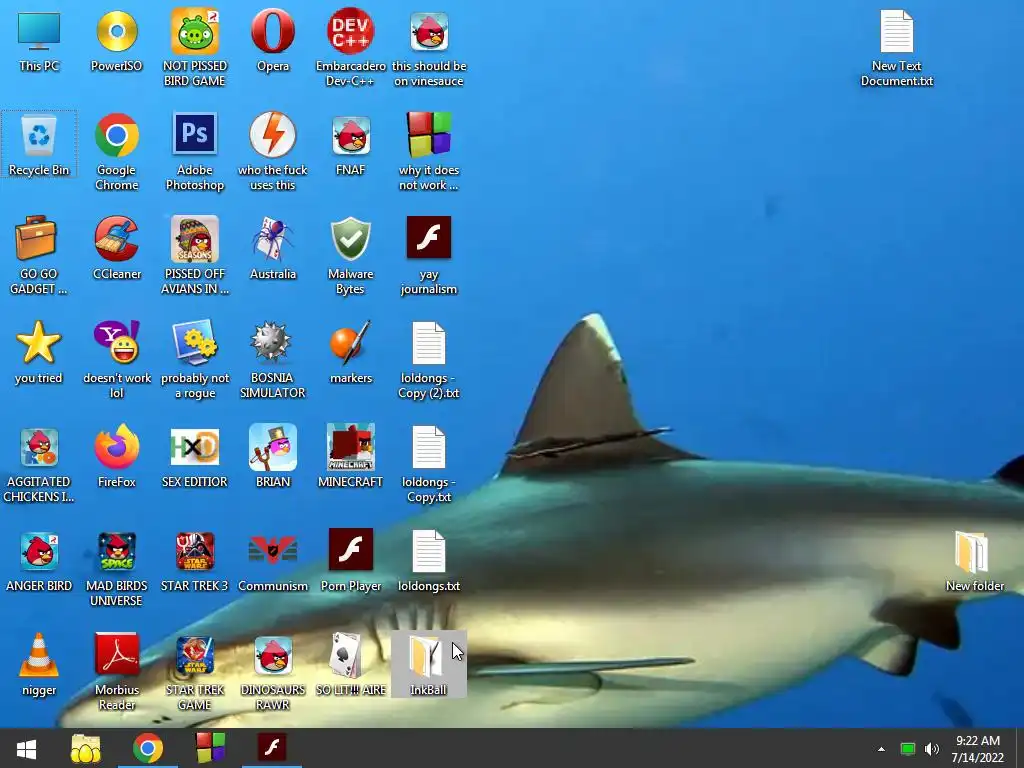Click the NOT PISSED BIRD GAME shortcut

pos(195,48)
